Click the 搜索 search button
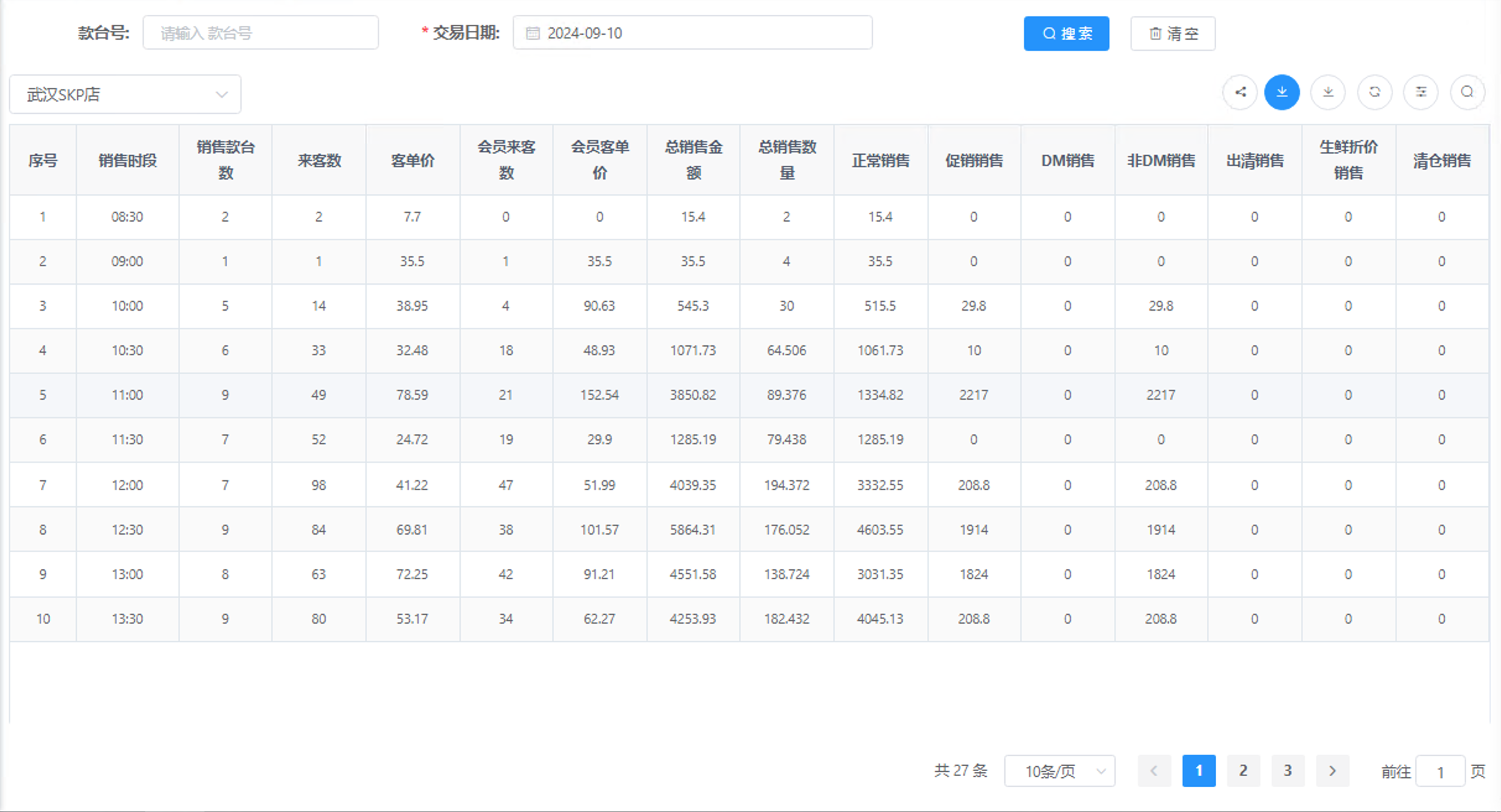 [1066, 33]
